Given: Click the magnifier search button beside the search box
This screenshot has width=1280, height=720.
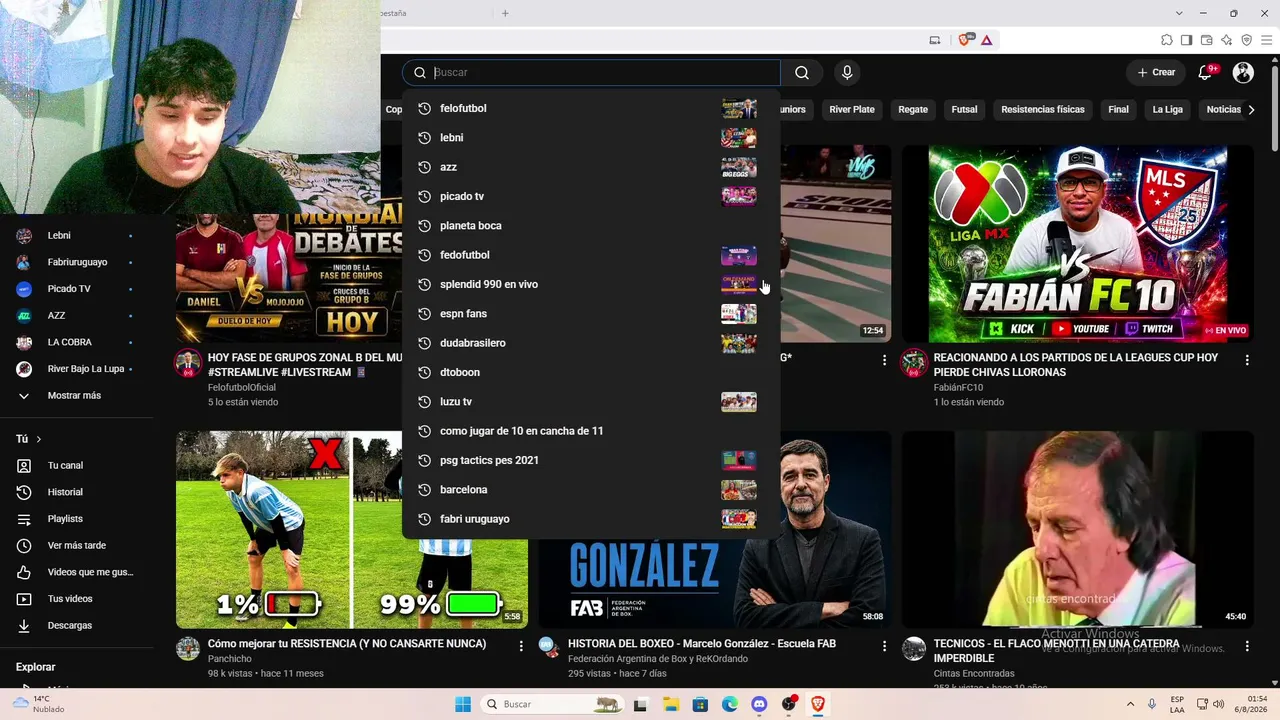Looking at the screenshot, I should [802, 72].
